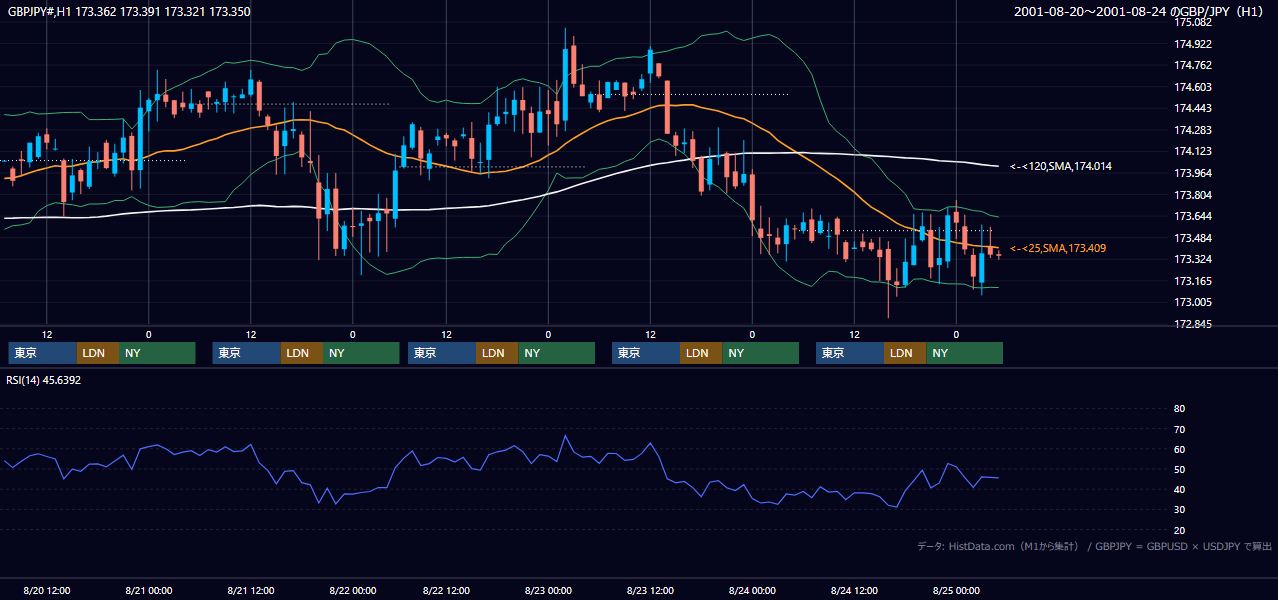Select price axis value 175.082
The width and height of the screenshot is (1278, 600).
[x=1193, y=22]
